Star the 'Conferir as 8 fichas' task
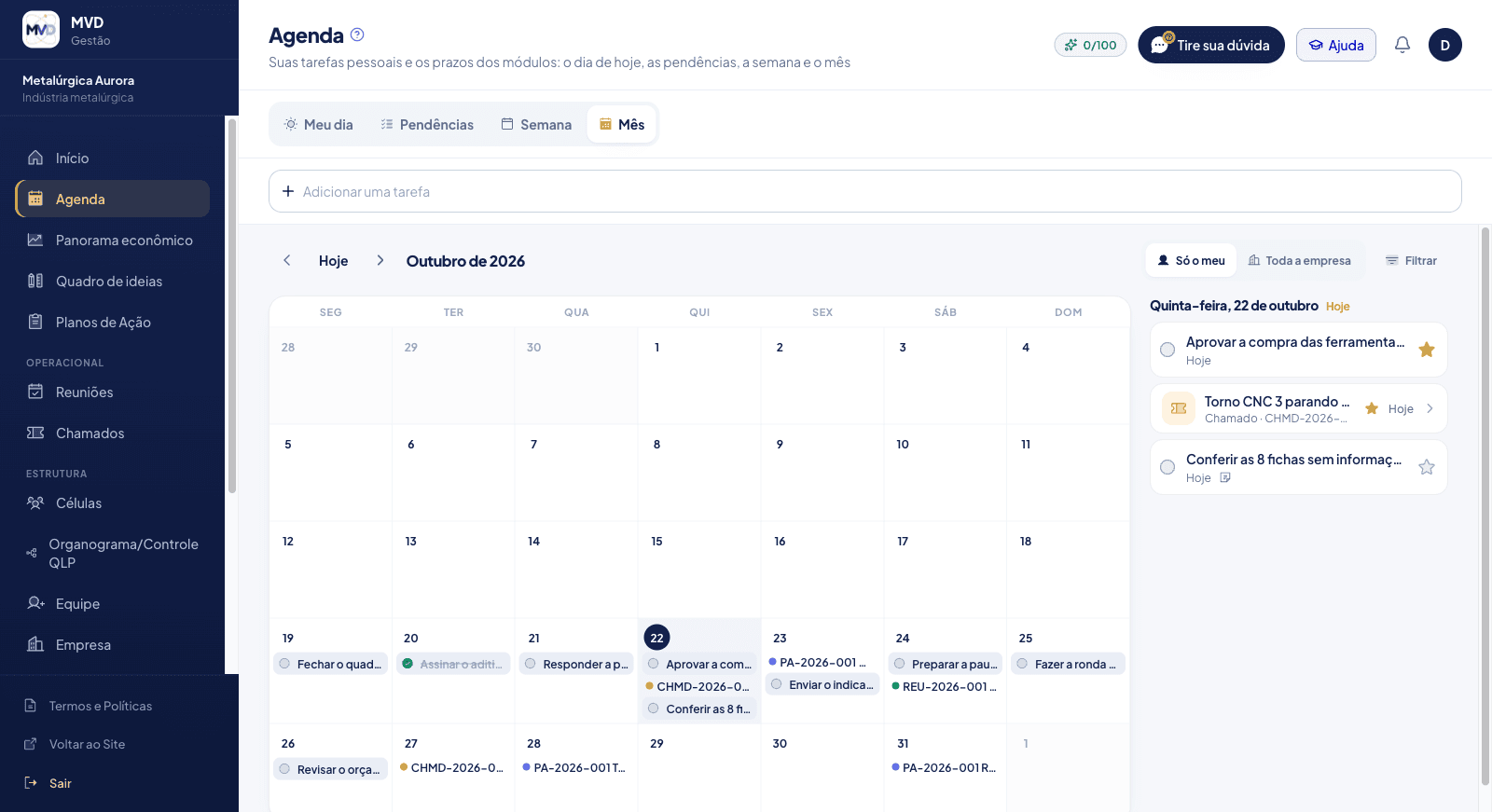The height and width of the screenshot is (812, 1492). [1427, 467]
